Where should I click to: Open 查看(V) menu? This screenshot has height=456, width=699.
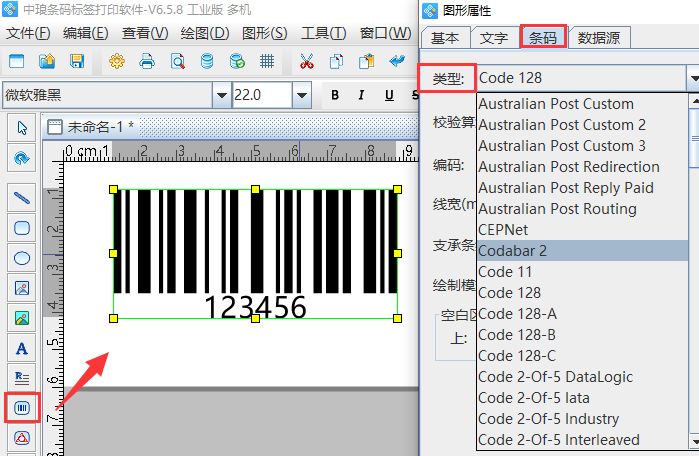point(145,33)
